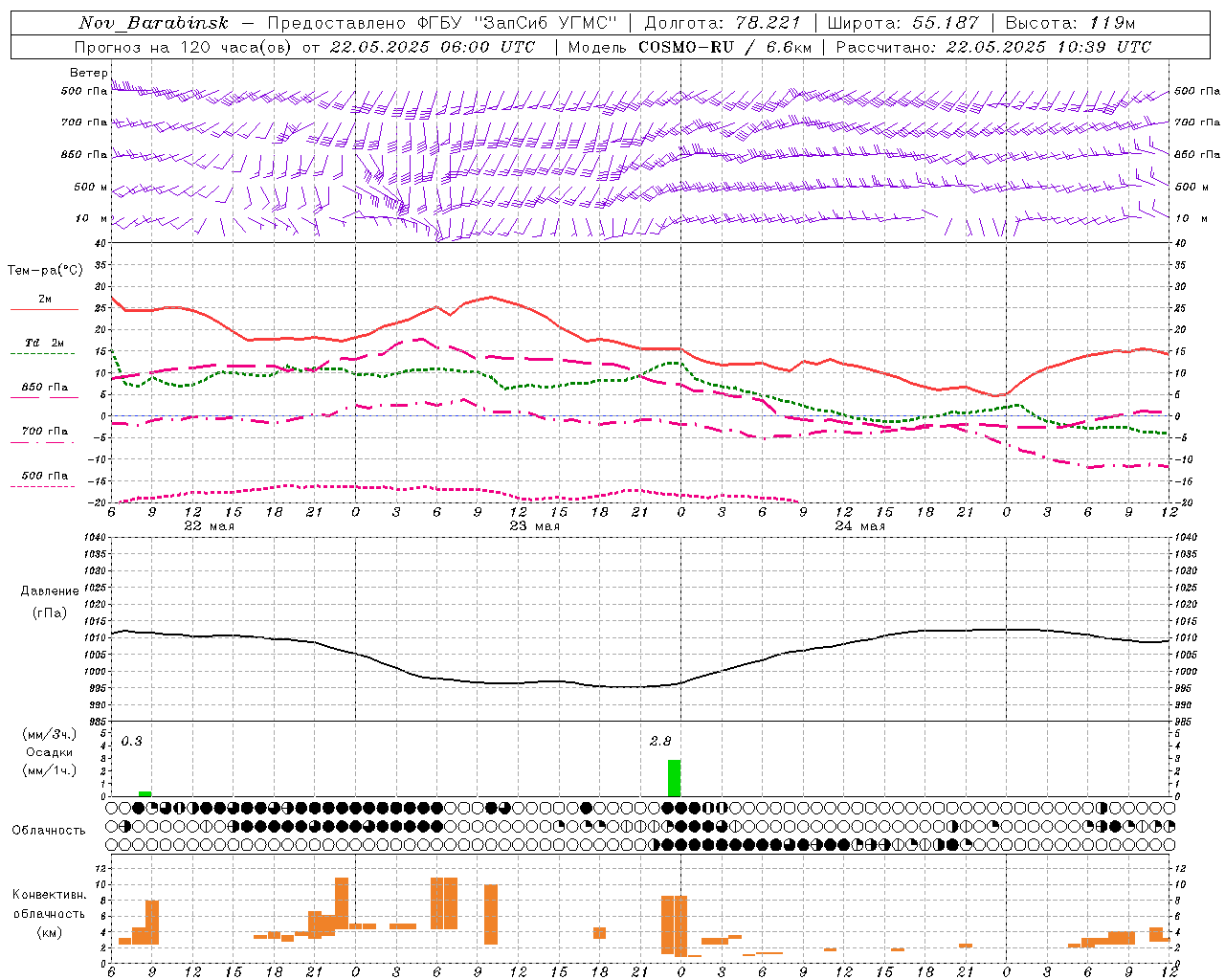Click the station name Nov_Barabinsk

[153, 23]
